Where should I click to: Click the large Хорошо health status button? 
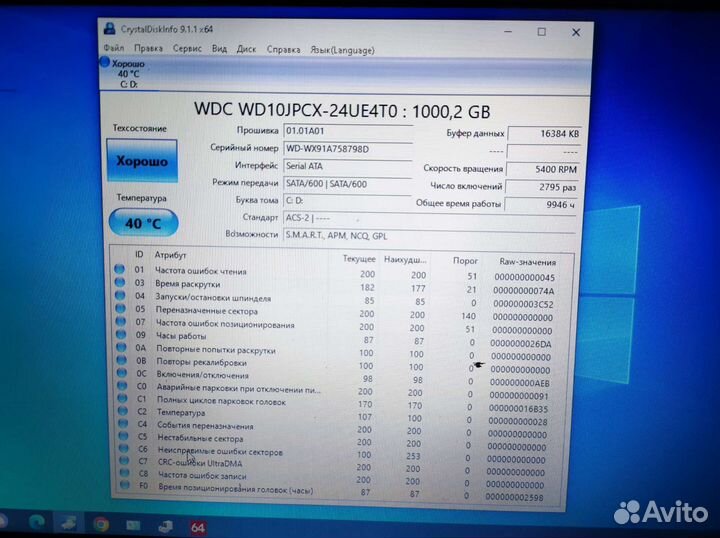[142, 161]
